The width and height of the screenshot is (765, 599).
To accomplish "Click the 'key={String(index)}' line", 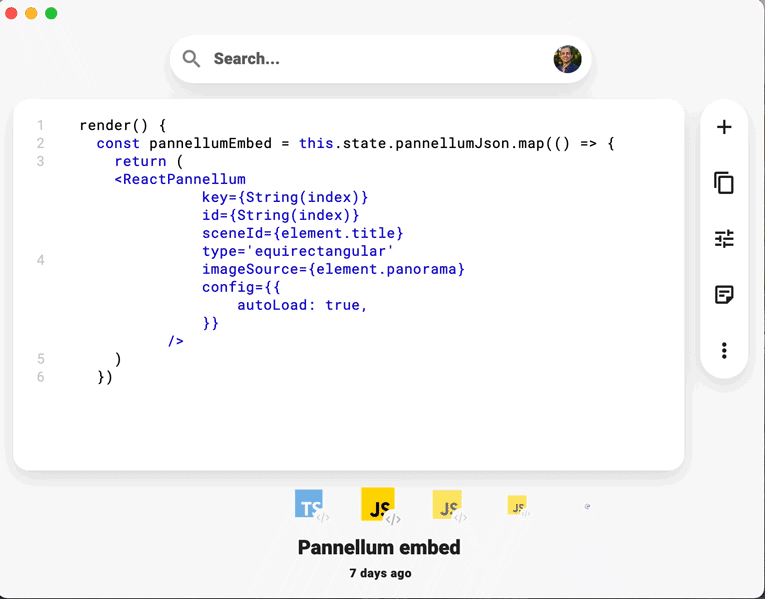I will point(285,197).
